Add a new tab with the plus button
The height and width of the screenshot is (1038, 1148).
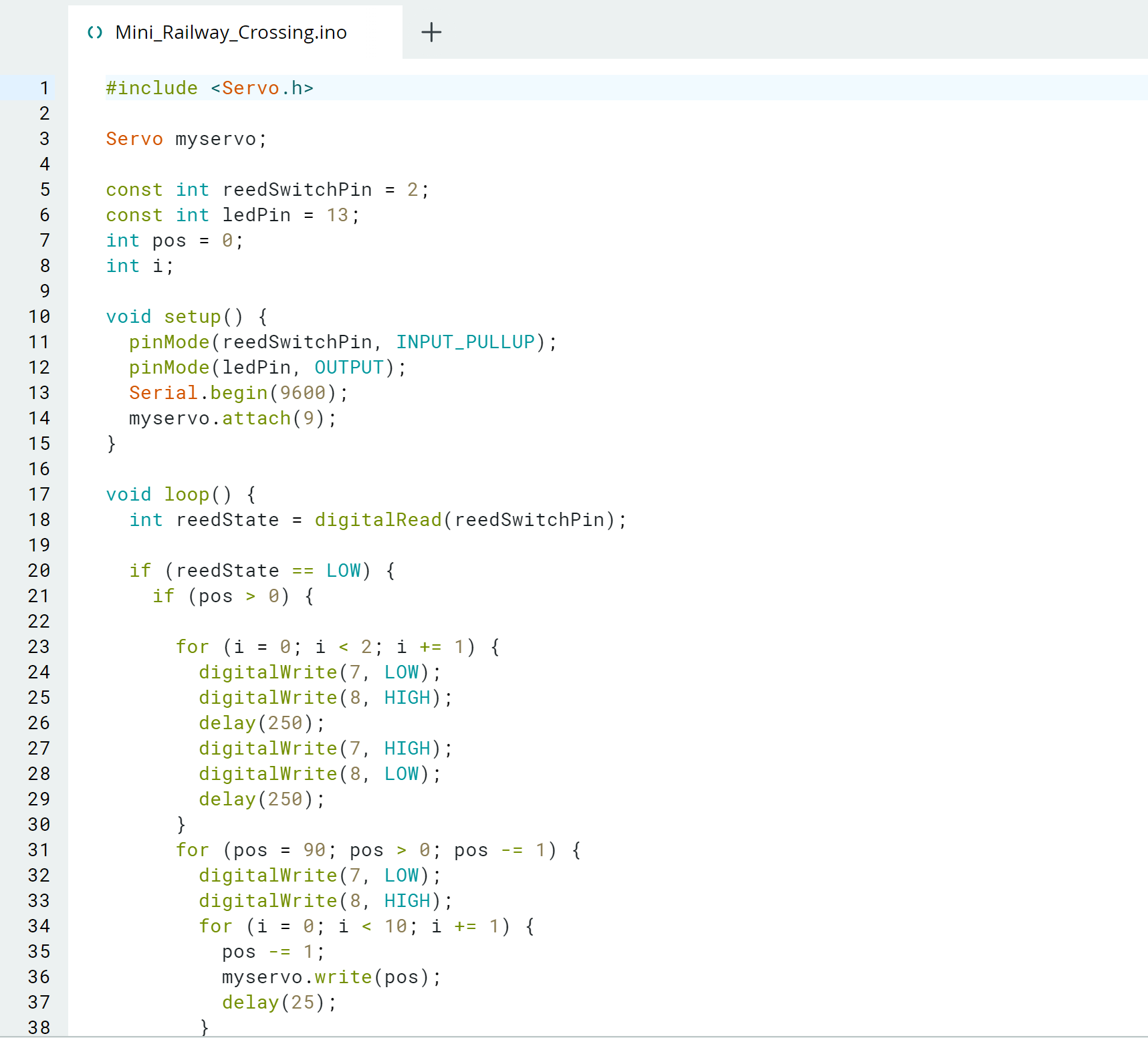point(431,32)
